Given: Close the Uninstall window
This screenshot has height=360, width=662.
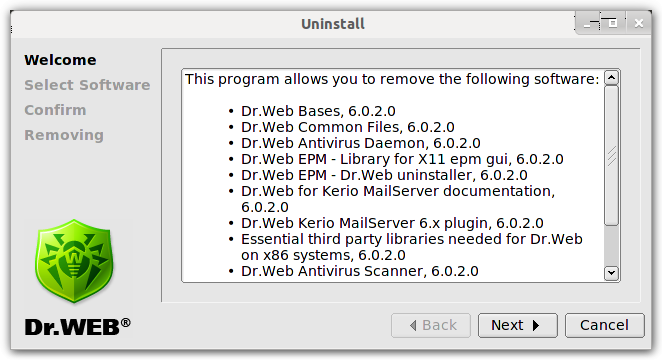Looking at the screenshot, I should [639, 24].
